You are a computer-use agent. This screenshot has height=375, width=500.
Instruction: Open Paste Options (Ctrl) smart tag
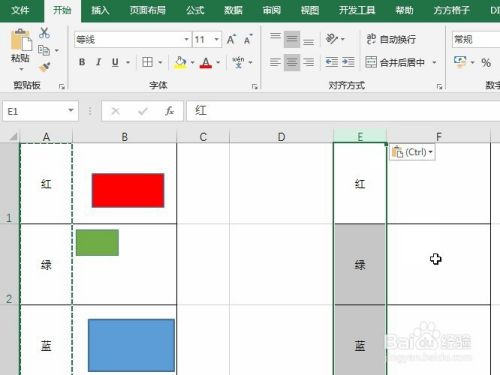click(x=412, y=153)
